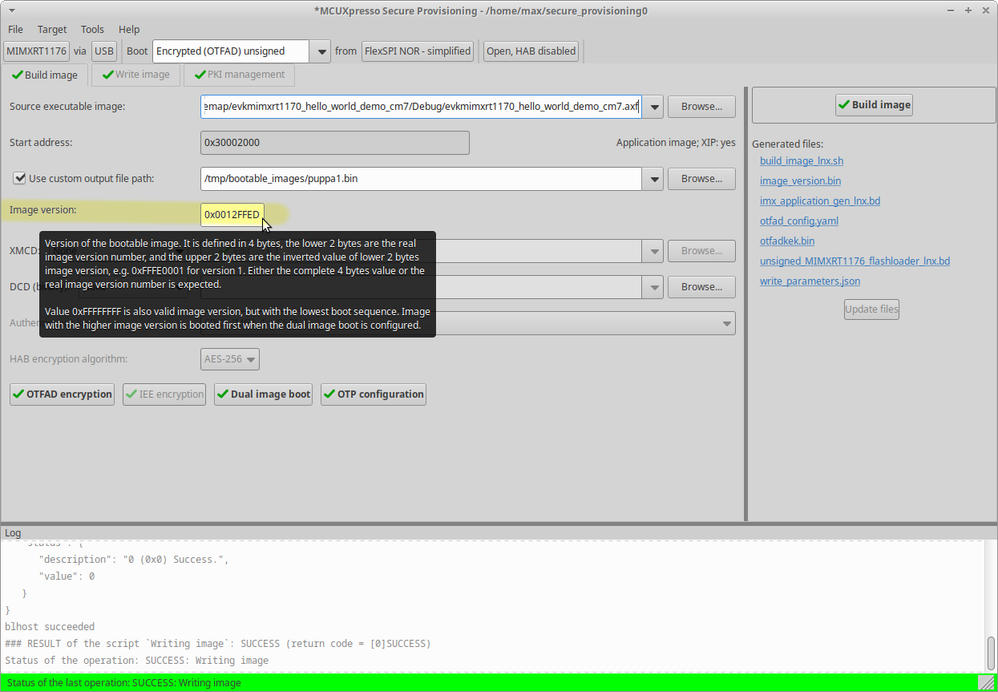This screenshot has width=998, height=692.
Task: Click the 'blhost succeeded' log line
Action: (50, 626)
